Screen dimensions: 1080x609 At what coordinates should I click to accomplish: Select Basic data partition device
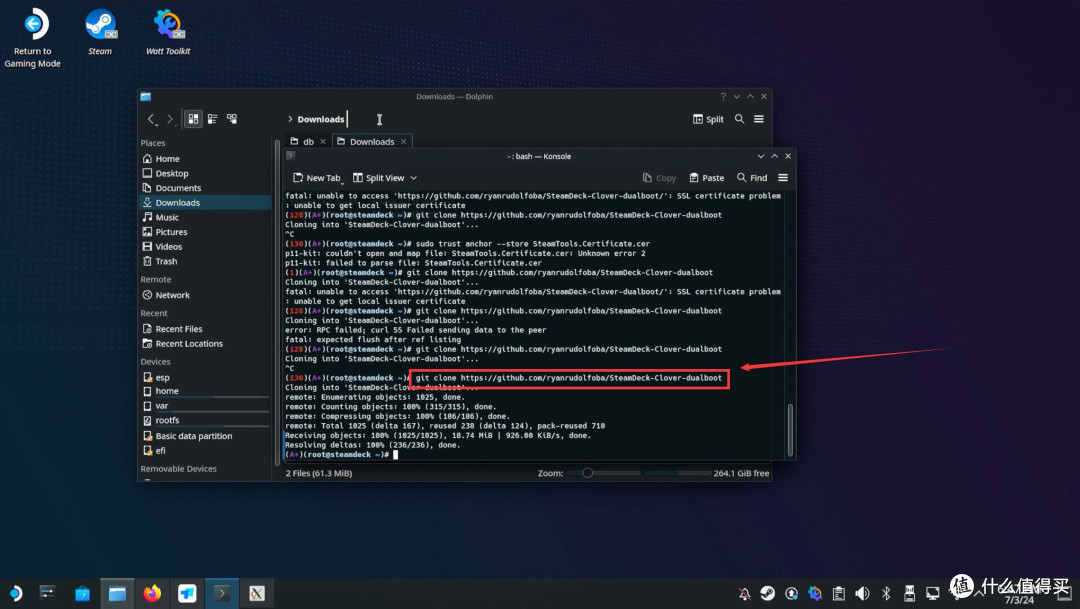pyautogui.click(x=194, y=436)
